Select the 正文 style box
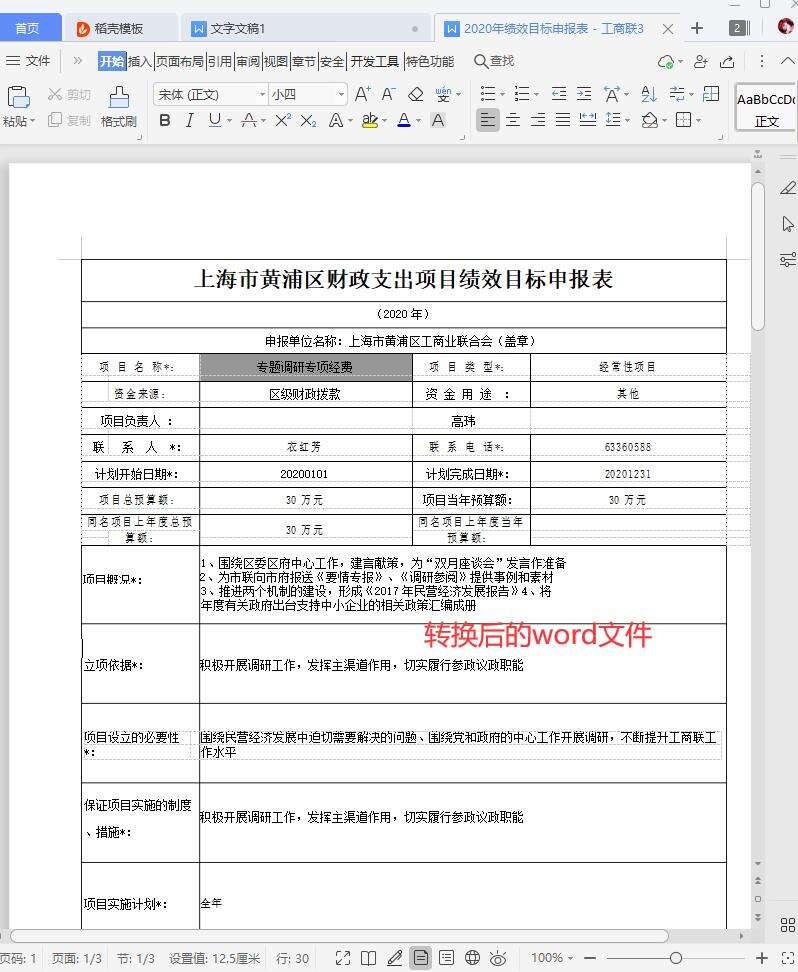 click(766, 107)
